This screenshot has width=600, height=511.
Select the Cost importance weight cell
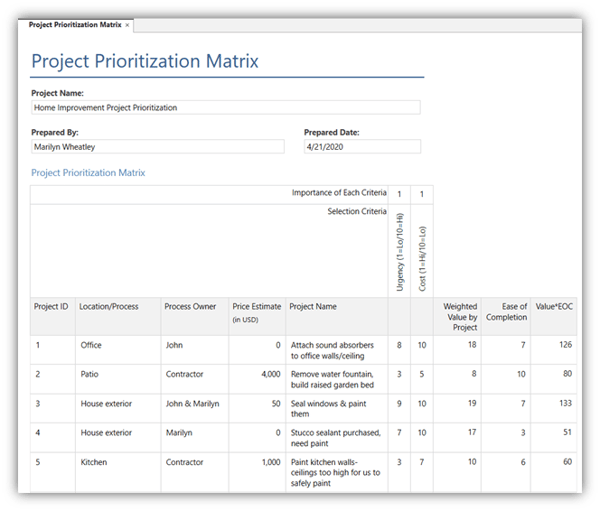[x=421, y=194]
